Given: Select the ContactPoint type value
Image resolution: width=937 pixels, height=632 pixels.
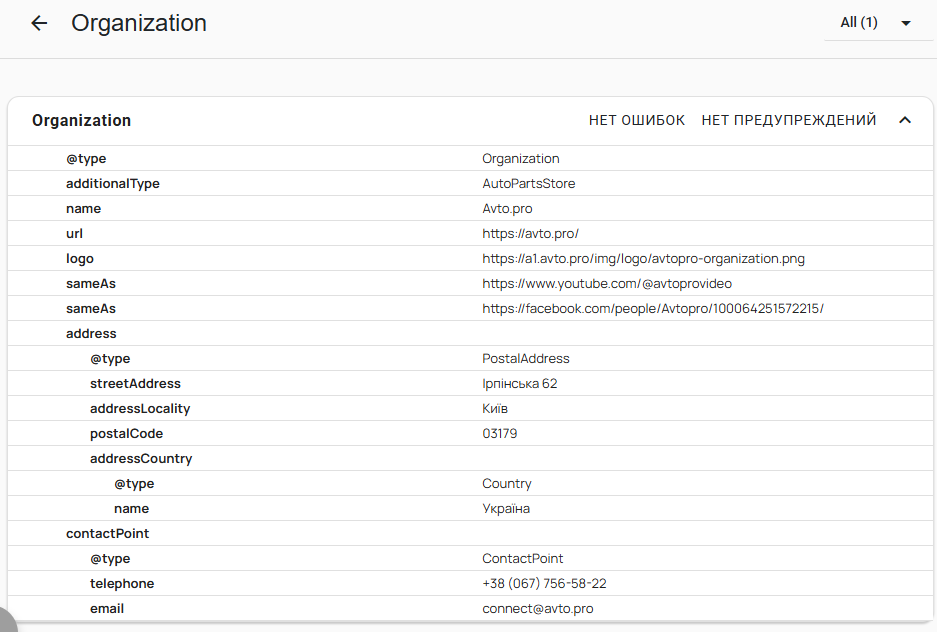Looking at the screenshot, I should point(523,559).
